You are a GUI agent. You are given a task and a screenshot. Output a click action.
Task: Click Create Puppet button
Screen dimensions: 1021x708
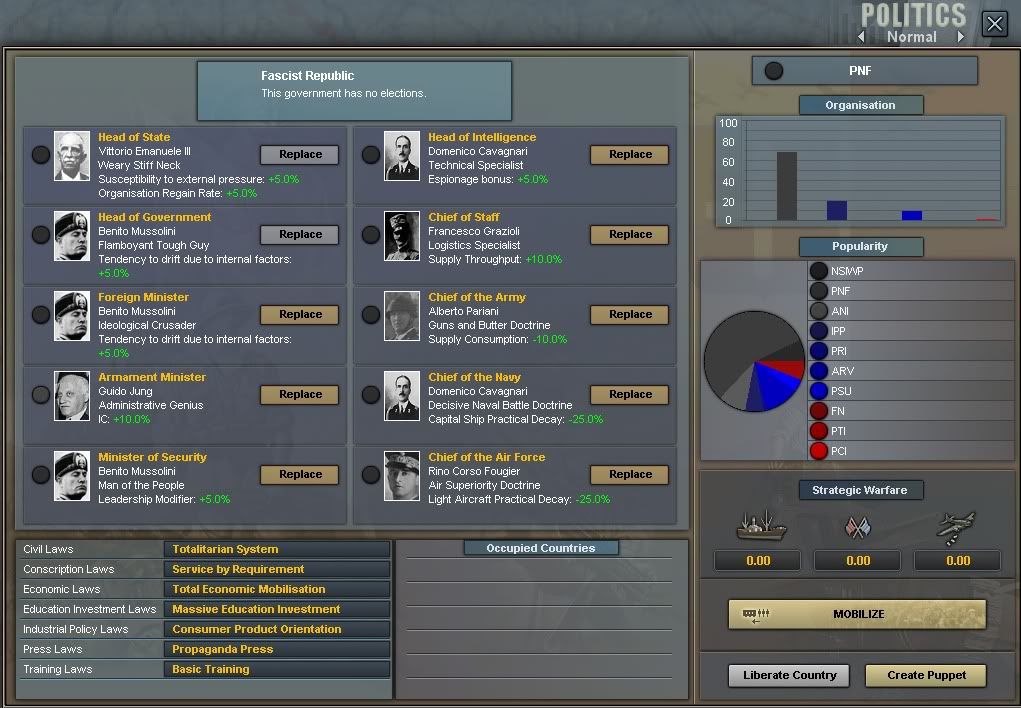[x=926, y=675]
